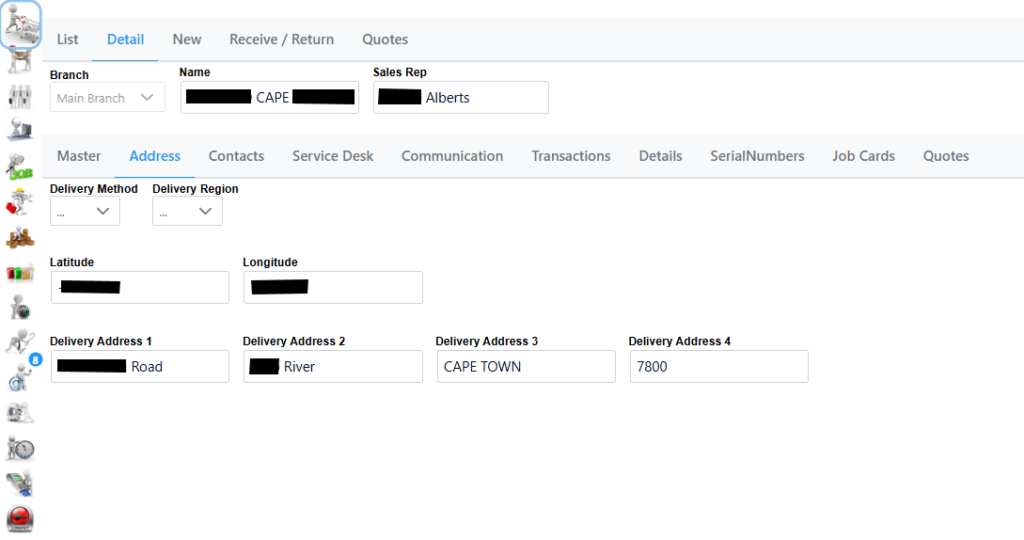The image size is (1024, 540).
Task: Expand the Delivery Method dropdown
Action: coord(85,211)
